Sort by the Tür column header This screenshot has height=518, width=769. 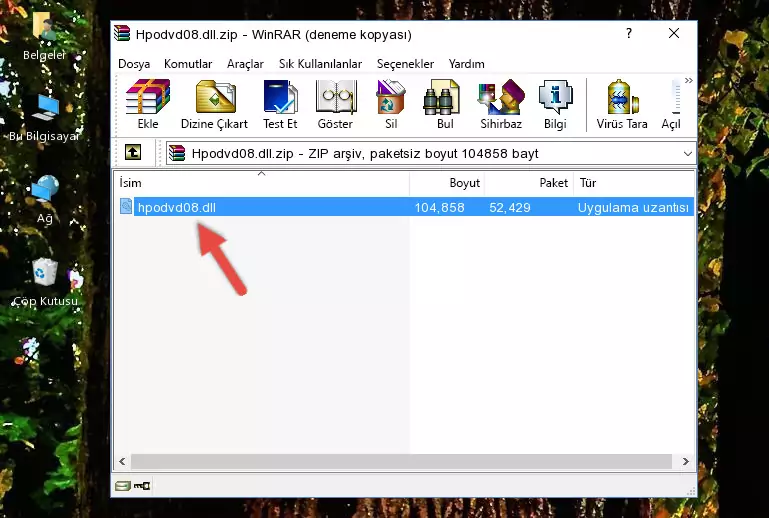click(634, 182)
